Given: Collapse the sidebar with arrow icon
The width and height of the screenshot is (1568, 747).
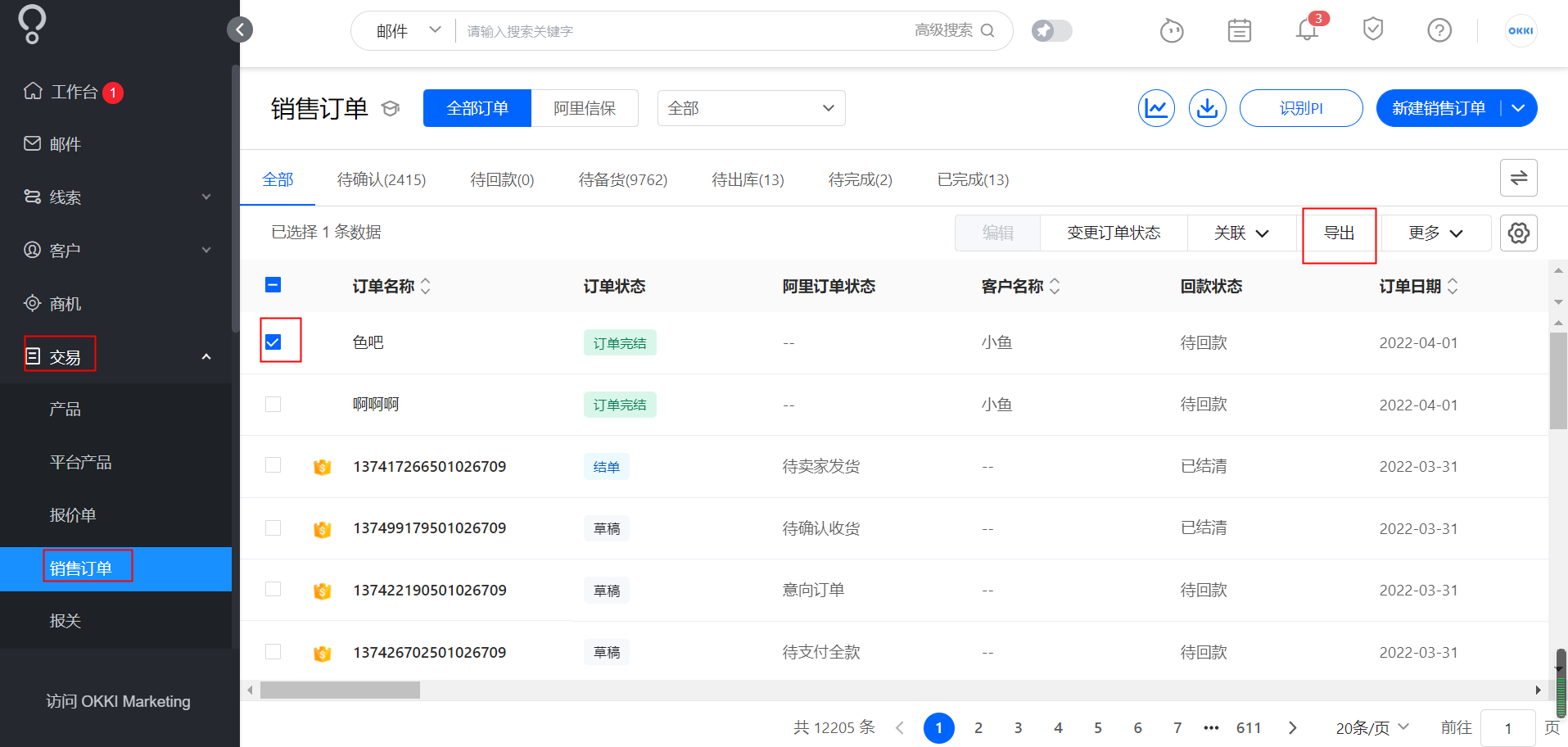Looking at the screenshot, I should point(240,30).
